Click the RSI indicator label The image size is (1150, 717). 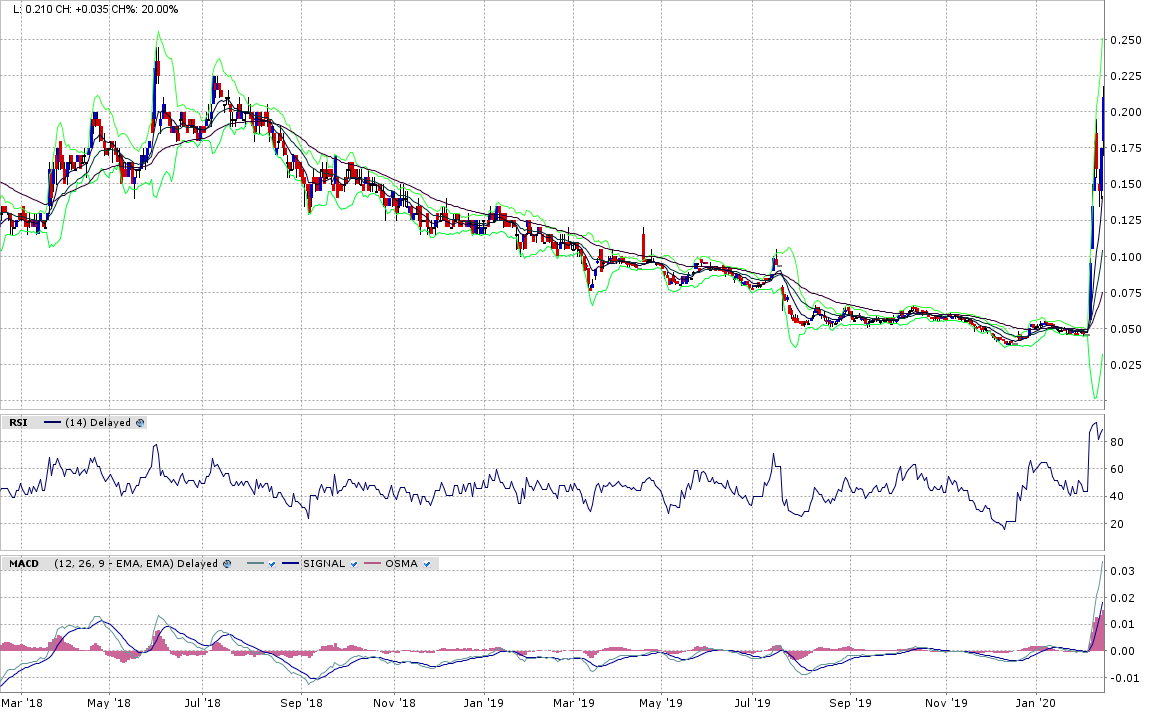(x=17, y=422)
